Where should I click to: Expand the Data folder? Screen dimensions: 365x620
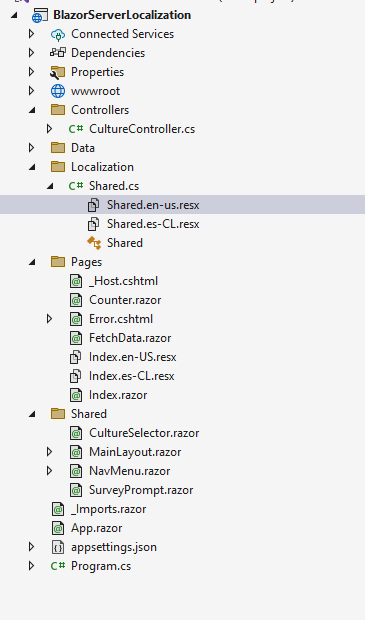point(32,148)
